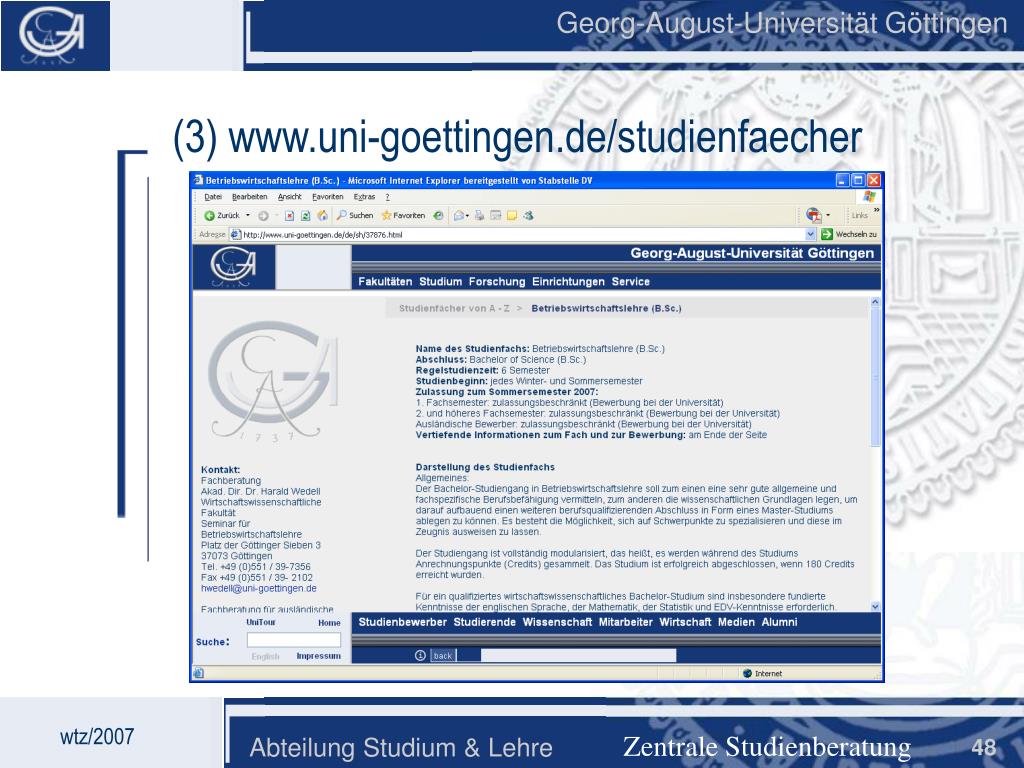
Task: Open the Mail icon dropdown arrow
Action: (468, 216)
